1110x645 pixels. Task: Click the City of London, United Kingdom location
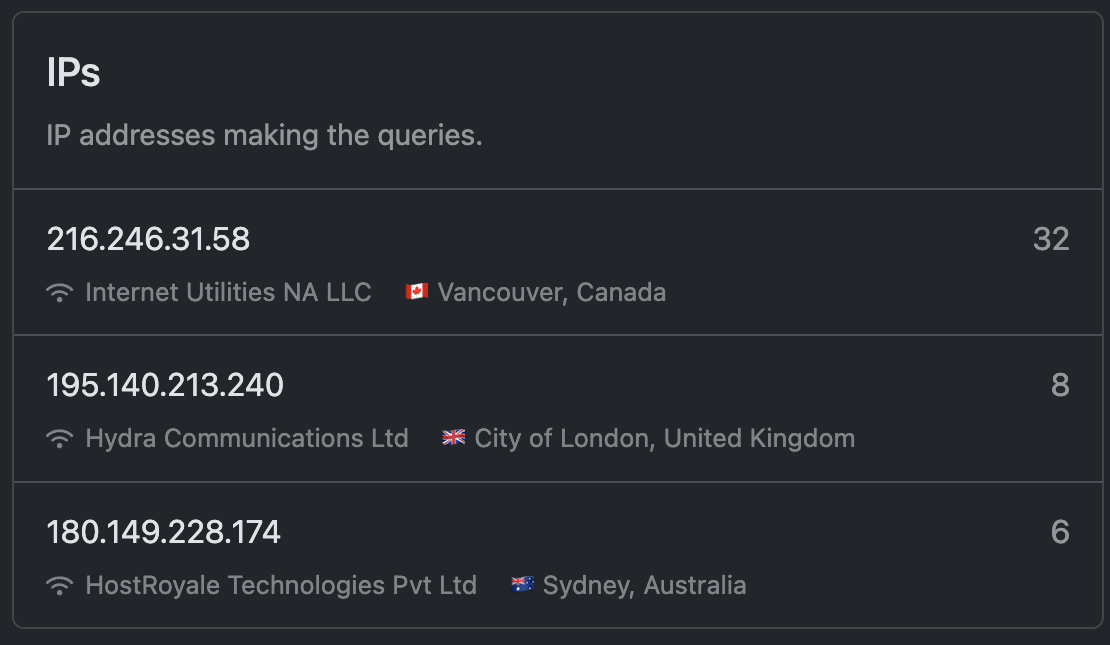click(664, 438)
